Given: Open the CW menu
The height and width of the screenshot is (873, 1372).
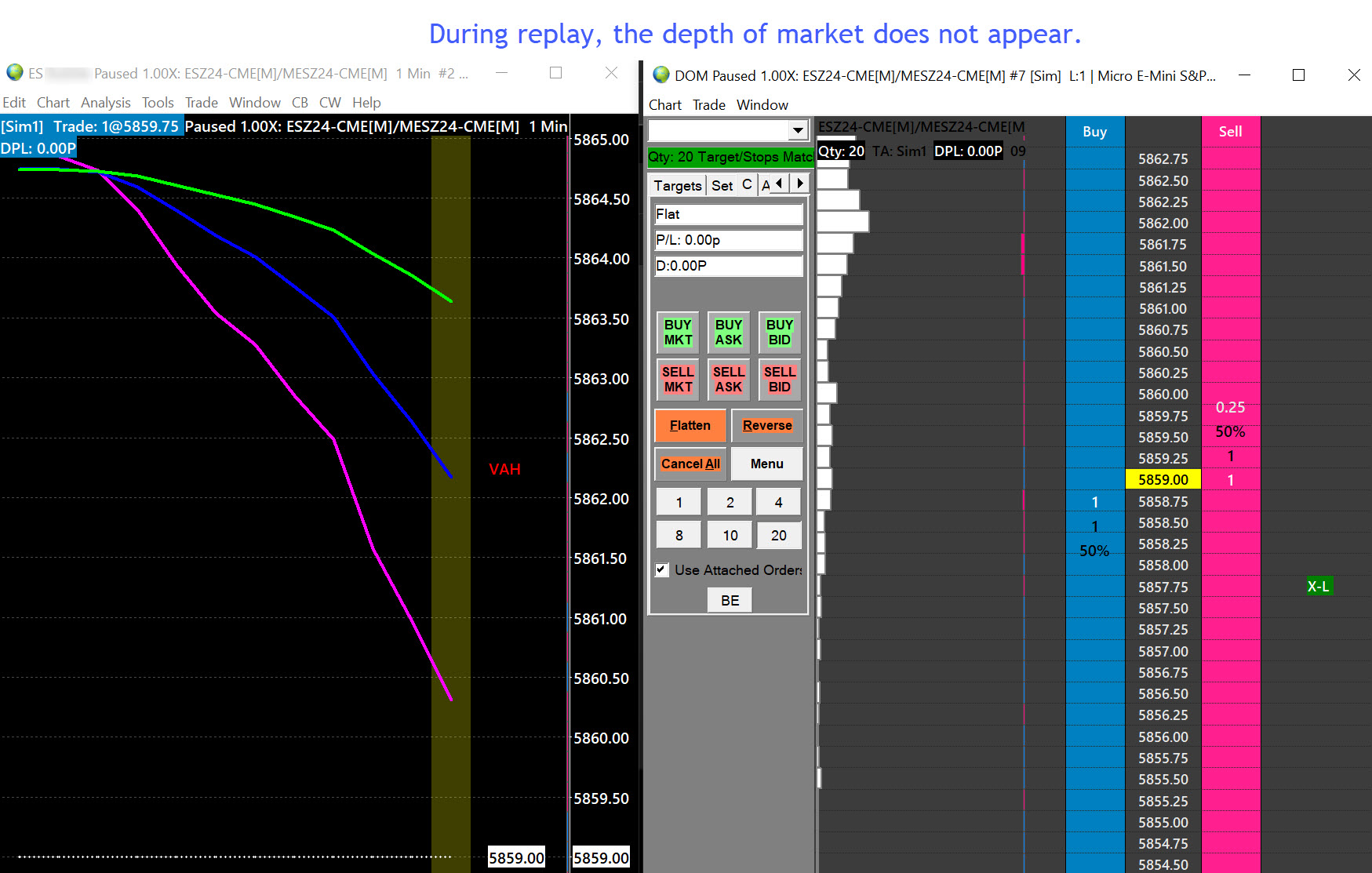Looking at the screenshot, I should click(x=330, y=103).
